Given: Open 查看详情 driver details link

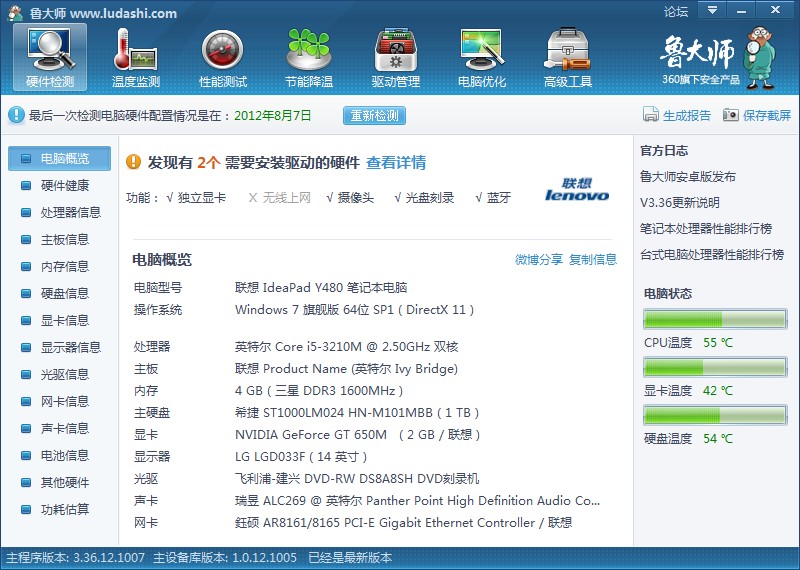Looking at the screenshot, I should [396, 163].
